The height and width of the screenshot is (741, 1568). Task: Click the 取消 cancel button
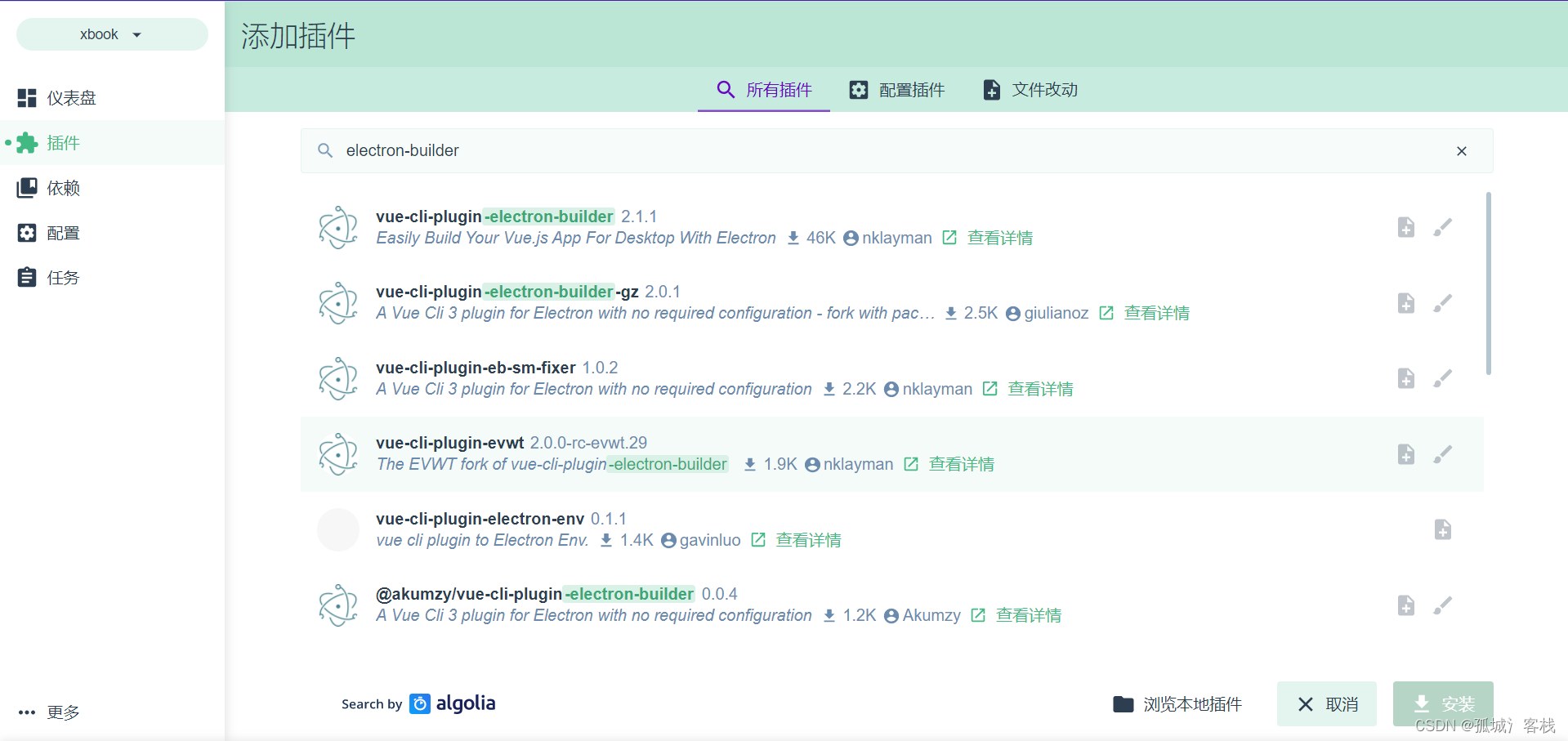pos(1327,704)
